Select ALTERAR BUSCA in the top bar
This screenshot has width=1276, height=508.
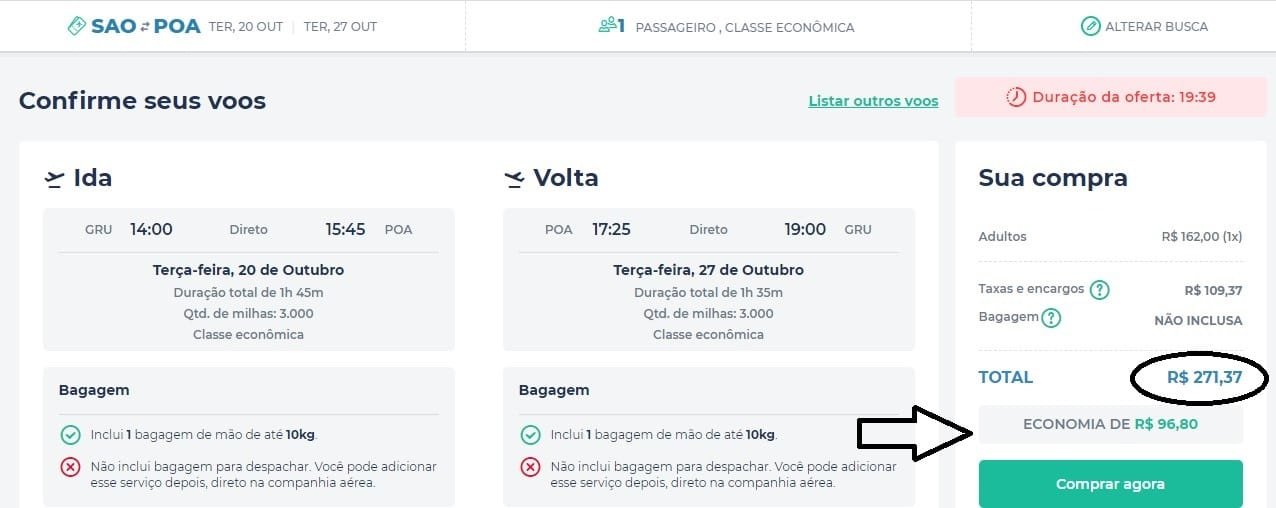click(x=1144, y=26)
